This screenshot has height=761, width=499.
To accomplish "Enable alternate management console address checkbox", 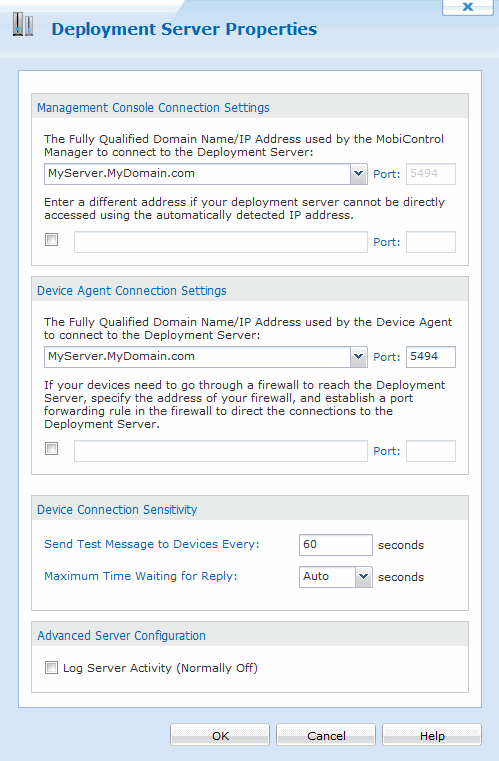I will (x=51, y=240).
